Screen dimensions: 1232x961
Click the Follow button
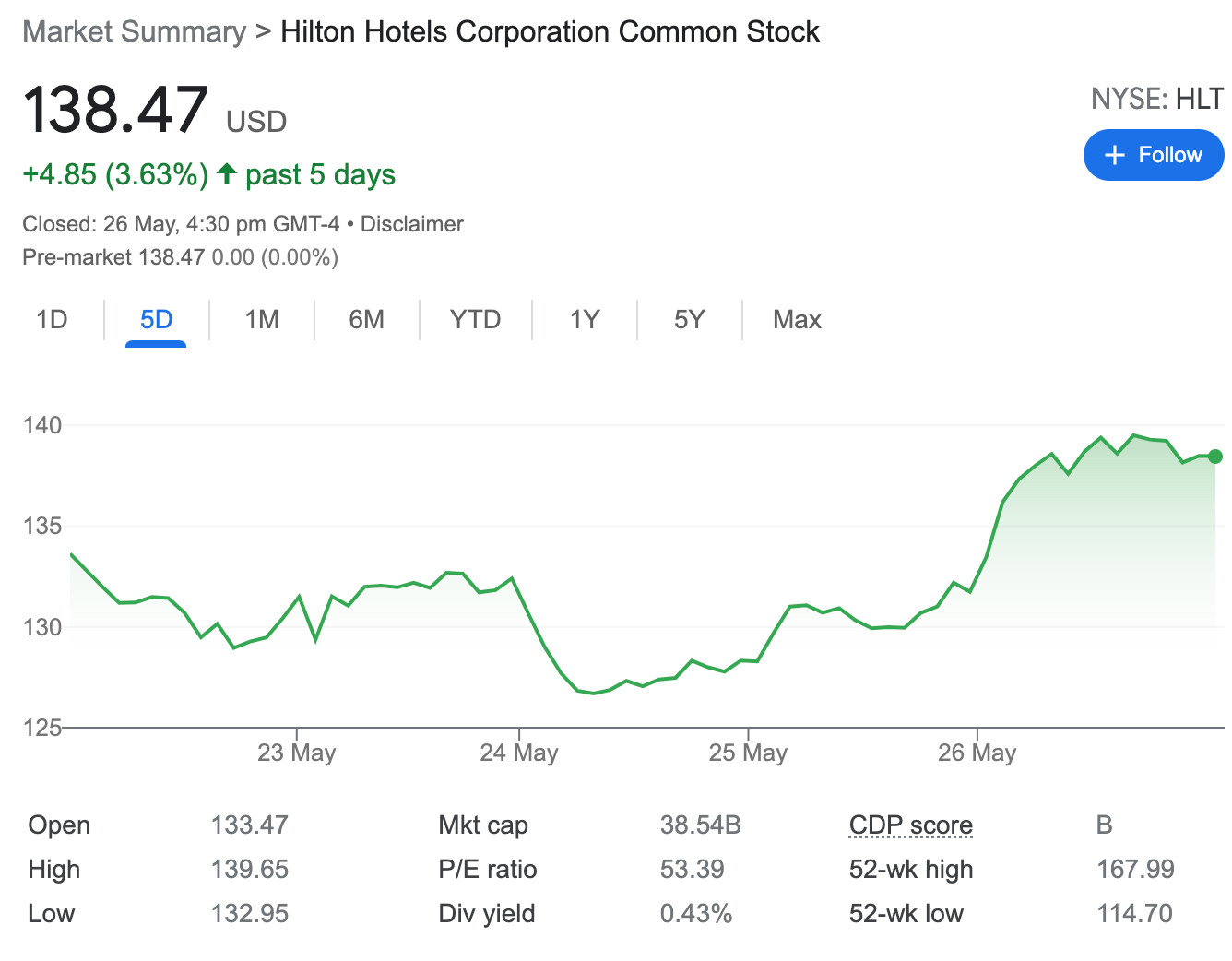(x=1154, y=155)
